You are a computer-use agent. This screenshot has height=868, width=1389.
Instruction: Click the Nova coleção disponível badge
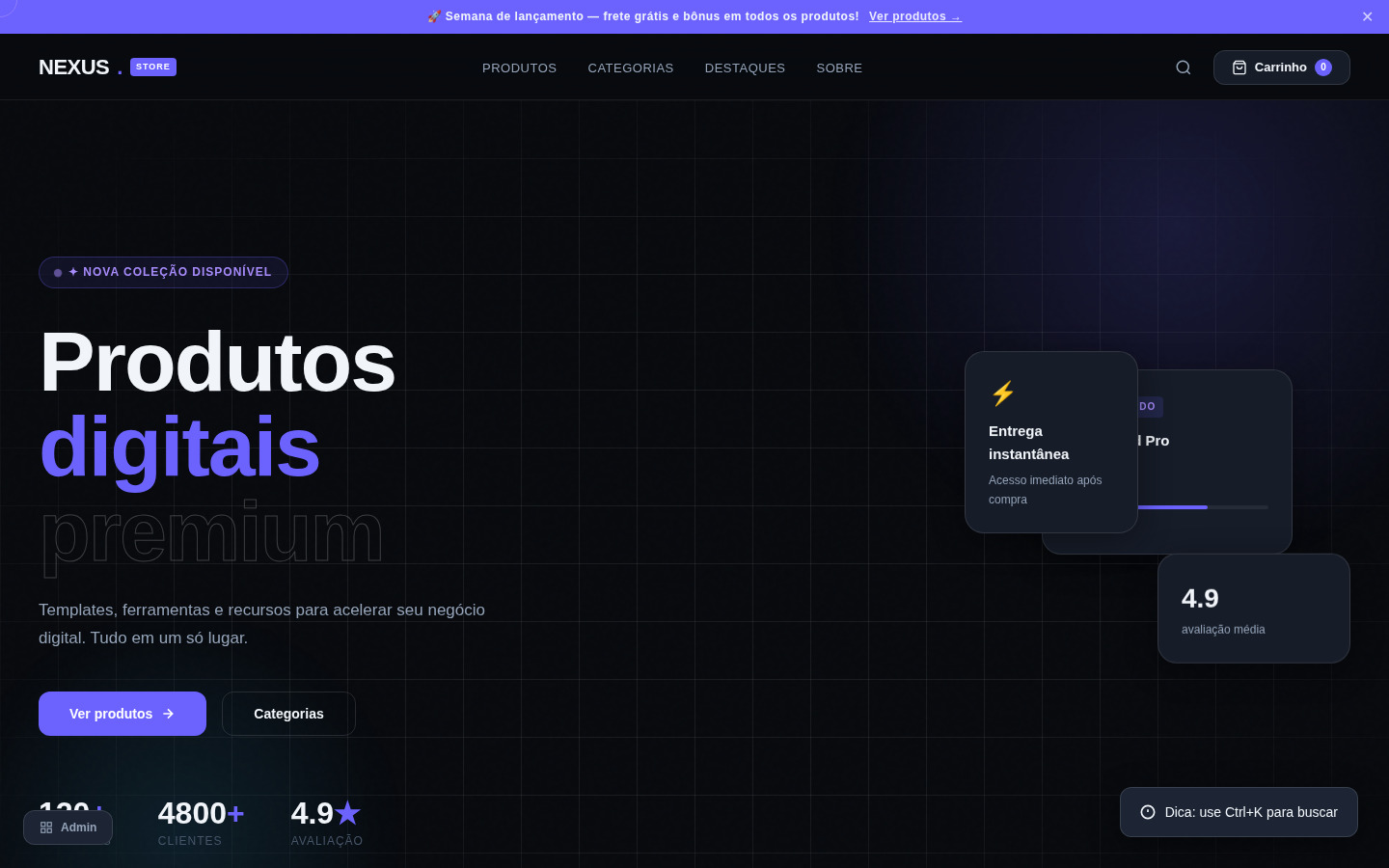tap(163, 272)
